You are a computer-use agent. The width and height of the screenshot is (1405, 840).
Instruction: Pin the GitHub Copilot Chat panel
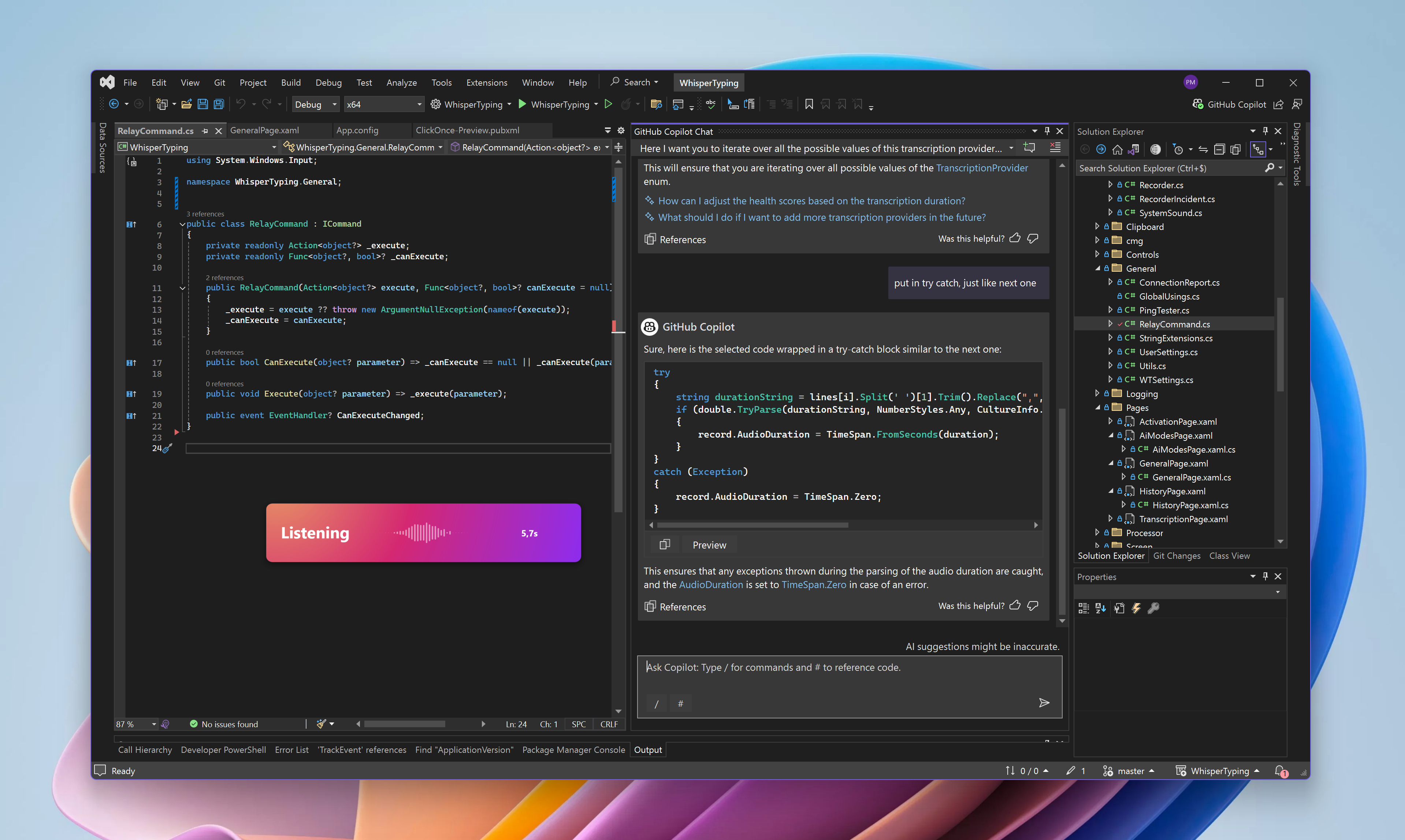click(1047, 131)
